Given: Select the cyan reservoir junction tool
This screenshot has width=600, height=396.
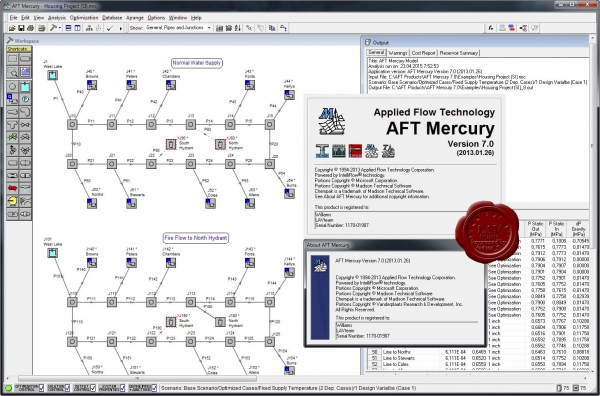Looking at the screenshot, I should point(25,86).
